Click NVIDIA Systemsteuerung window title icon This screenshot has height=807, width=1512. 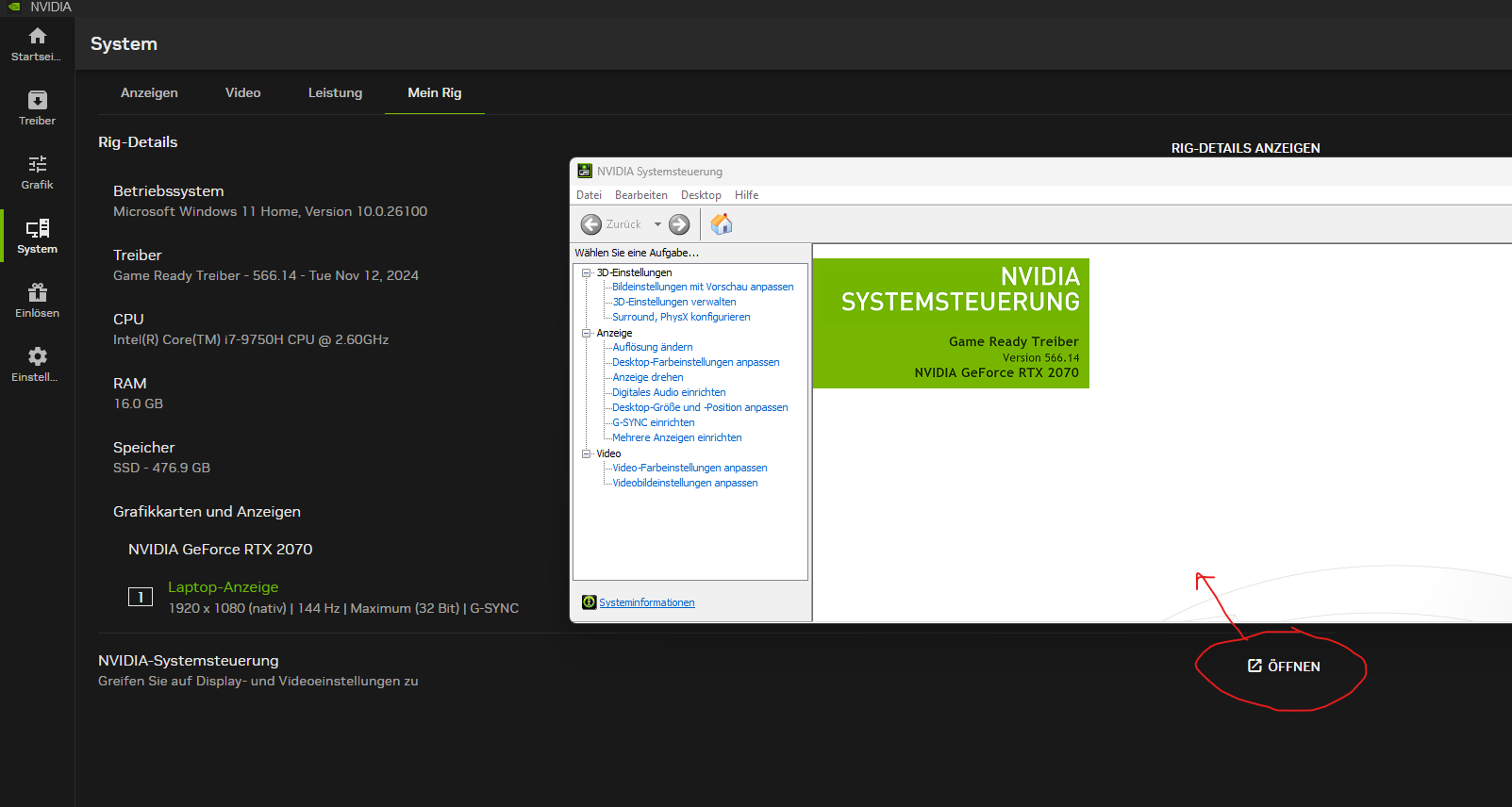pos(585,171)
